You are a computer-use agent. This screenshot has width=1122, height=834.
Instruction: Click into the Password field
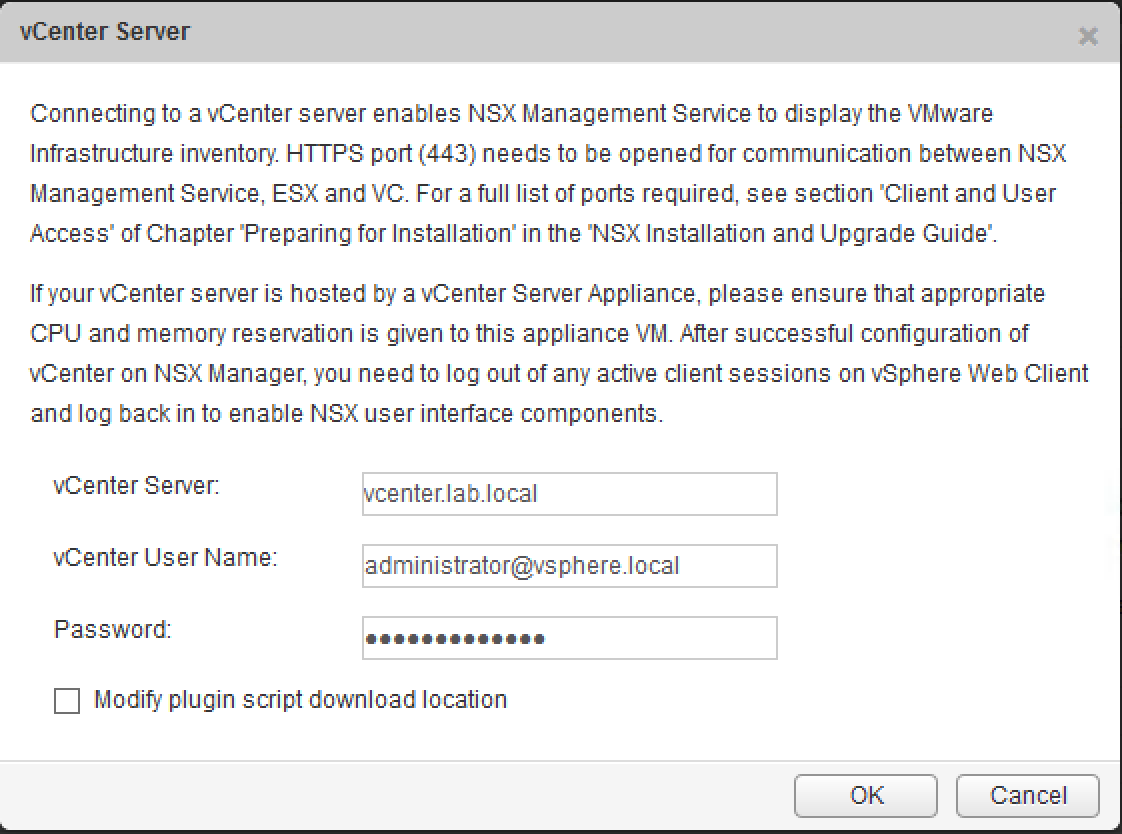[570, 638]
